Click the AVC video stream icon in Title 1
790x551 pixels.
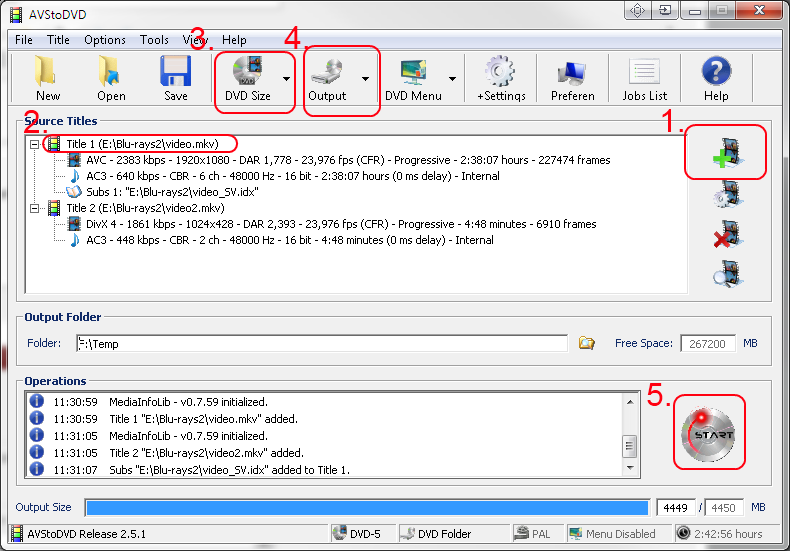coord(75,160)
